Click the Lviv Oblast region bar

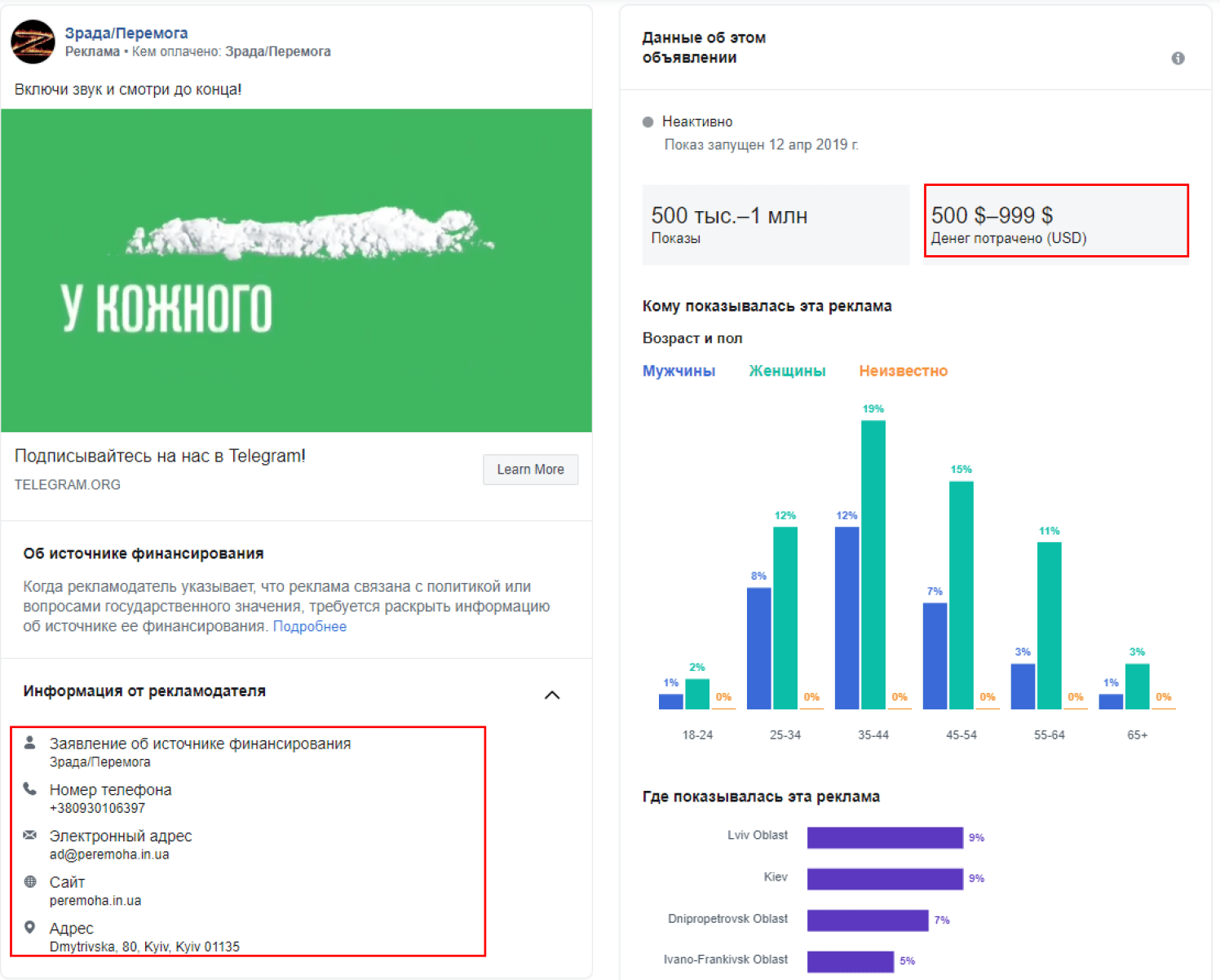[885, 837]
